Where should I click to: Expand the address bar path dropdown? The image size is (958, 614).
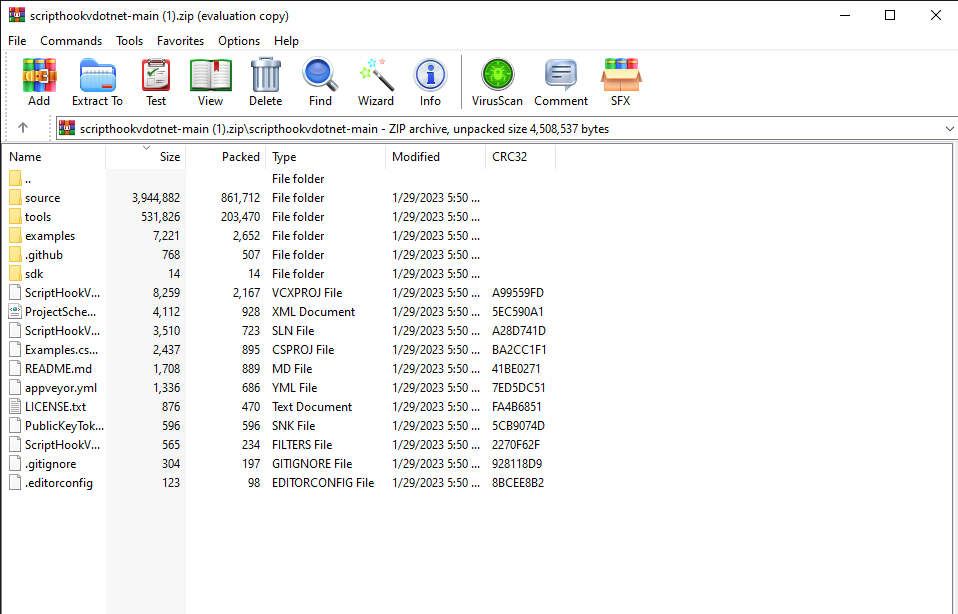coord(949,128)
